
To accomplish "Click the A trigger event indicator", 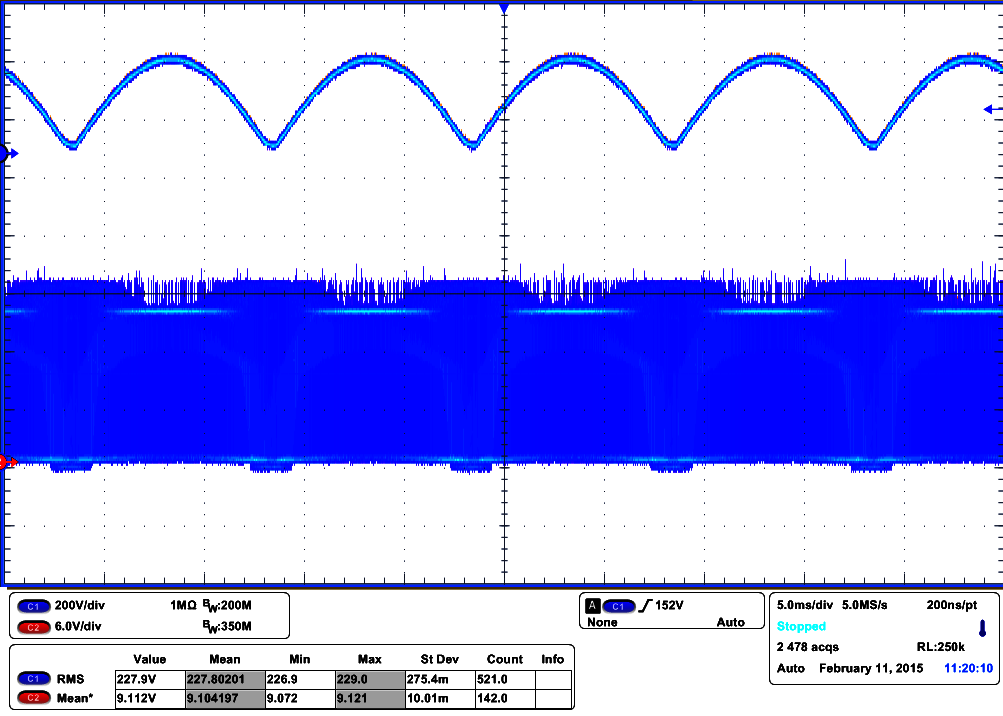I will [x=593, y=606].
